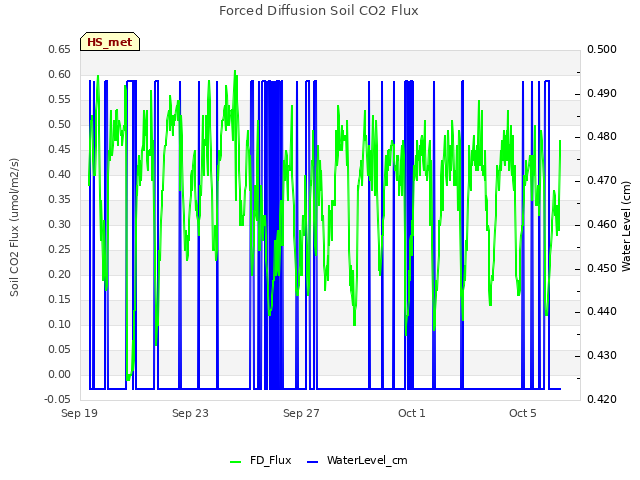Click the HS_met label tag
Viewport: 640px width, 480px height.
pos(110,42)
